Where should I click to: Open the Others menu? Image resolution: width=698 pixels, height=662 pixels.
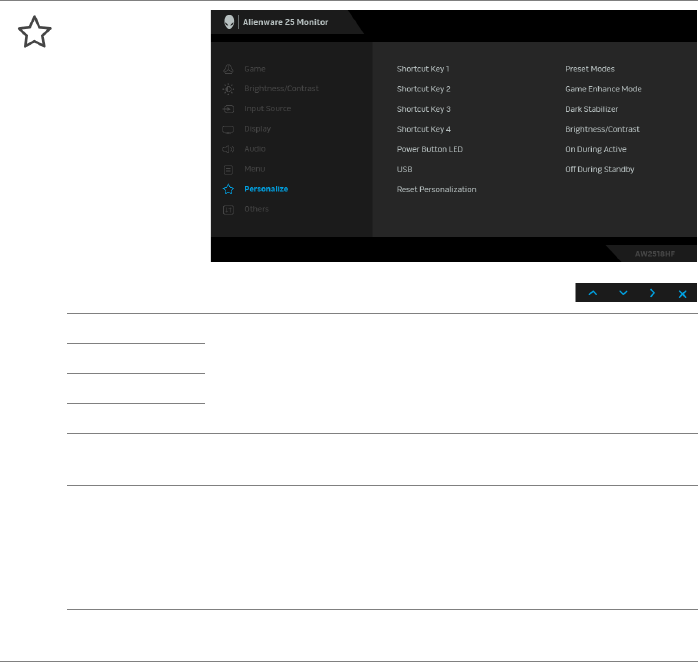(256, 209)
